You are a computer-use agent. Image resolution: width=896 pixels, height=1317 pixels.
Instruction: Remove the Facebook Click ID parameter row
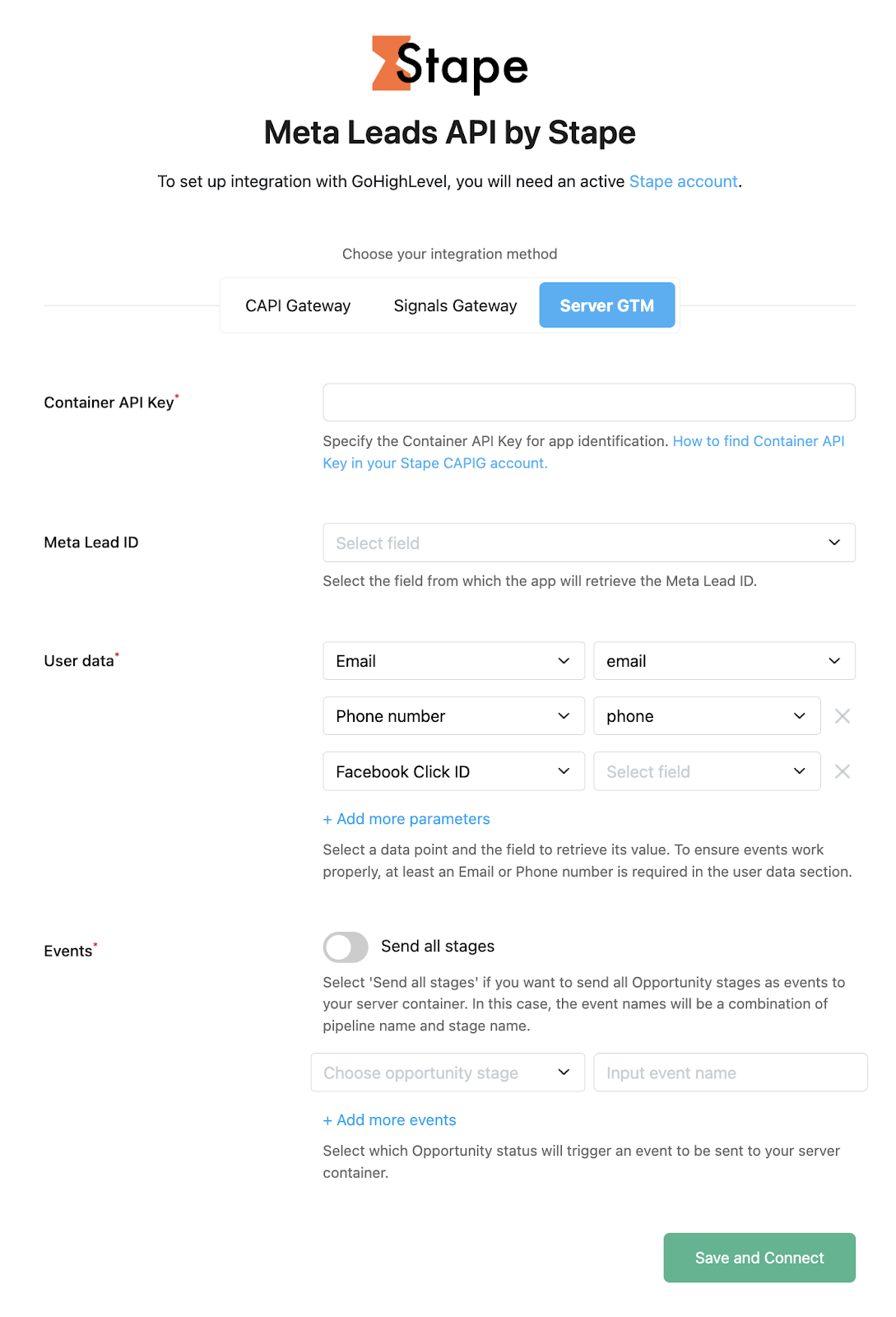tap(842, 771)
